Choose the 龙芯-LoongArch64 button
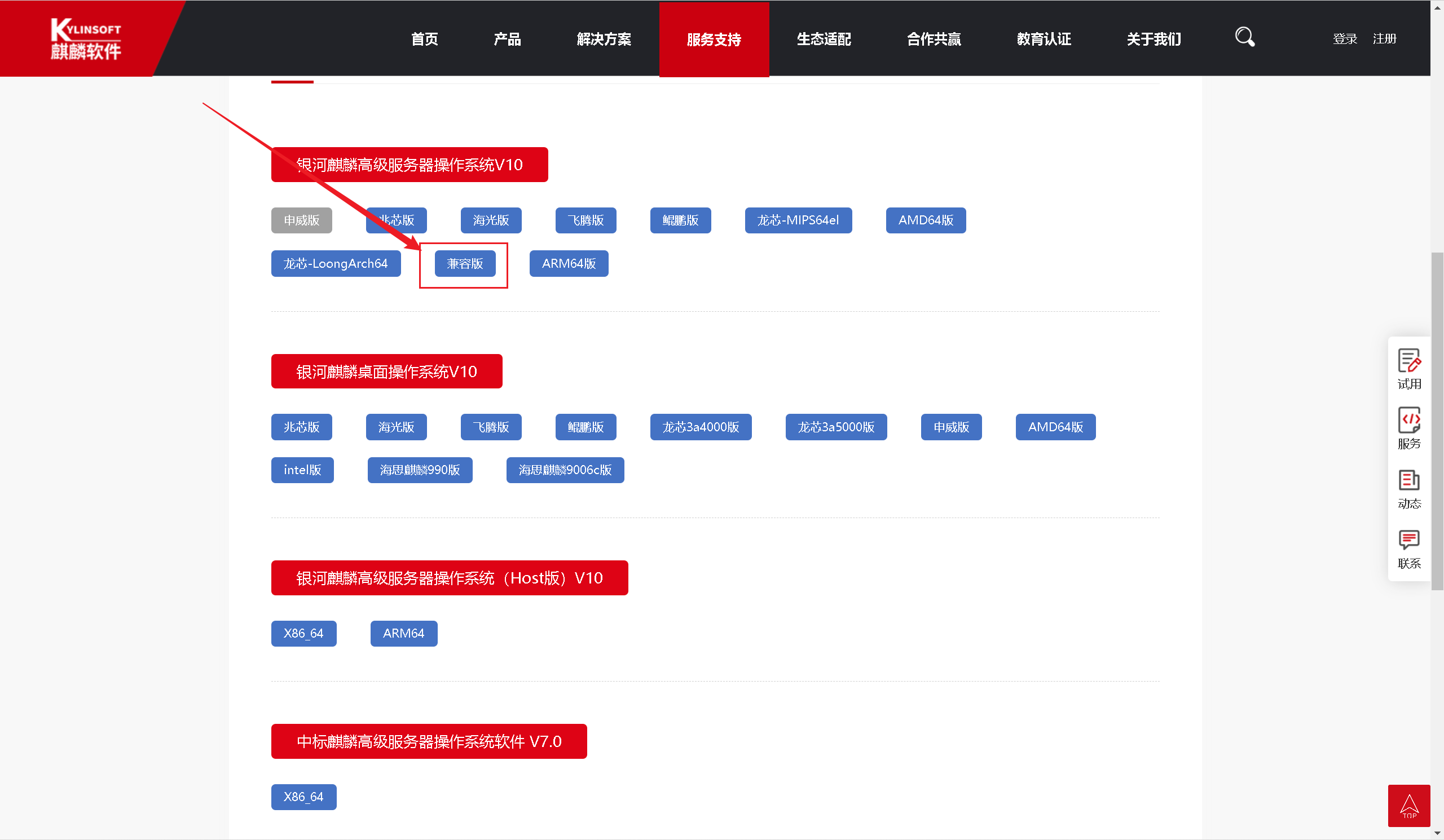 [x=336, y=263]
